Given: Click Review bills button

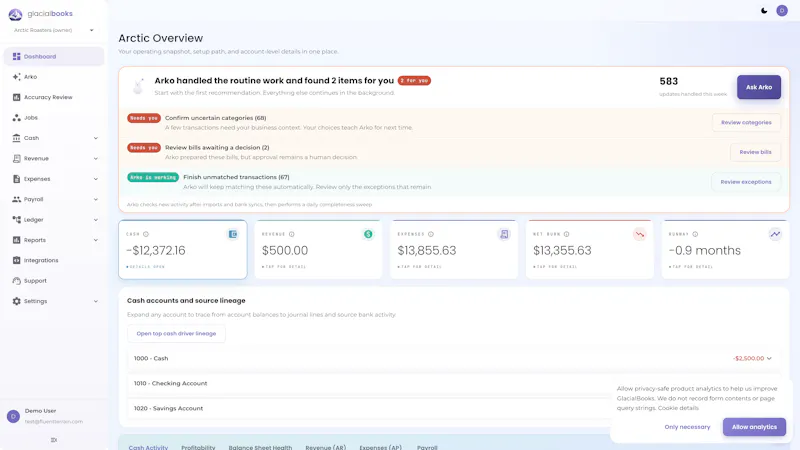Looking at the screenshot, I should [x=755, y=152].
